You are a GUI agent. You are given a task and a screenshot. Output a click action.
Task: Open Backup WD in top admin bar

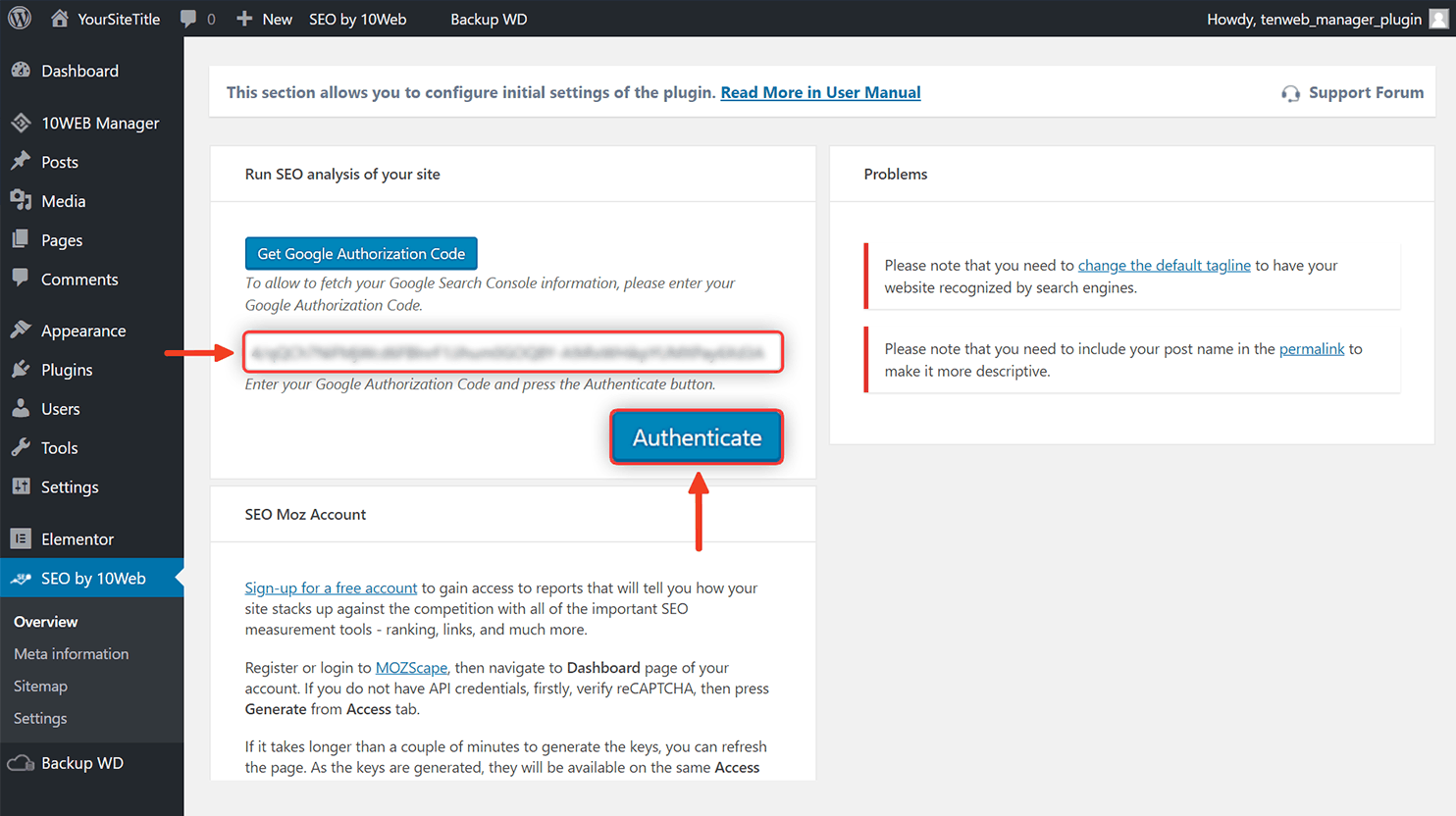point(489,19)
